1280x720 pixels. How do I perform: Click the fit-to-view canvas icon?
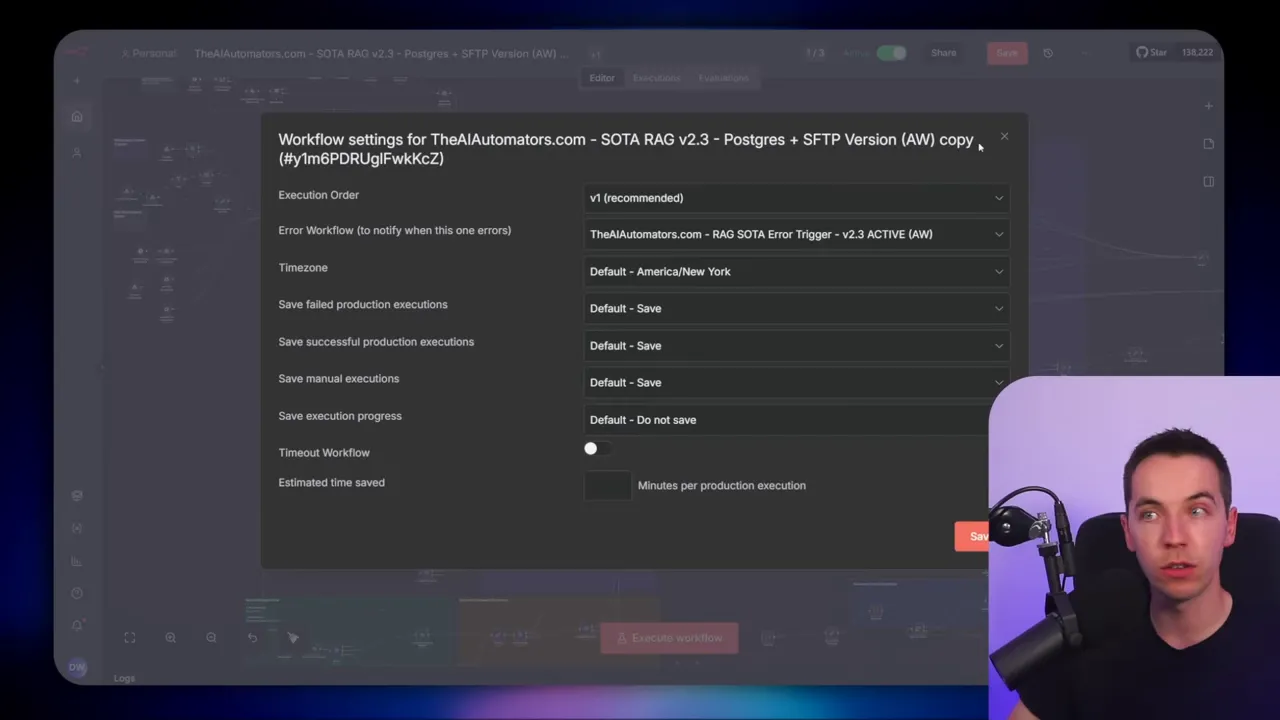130,638
